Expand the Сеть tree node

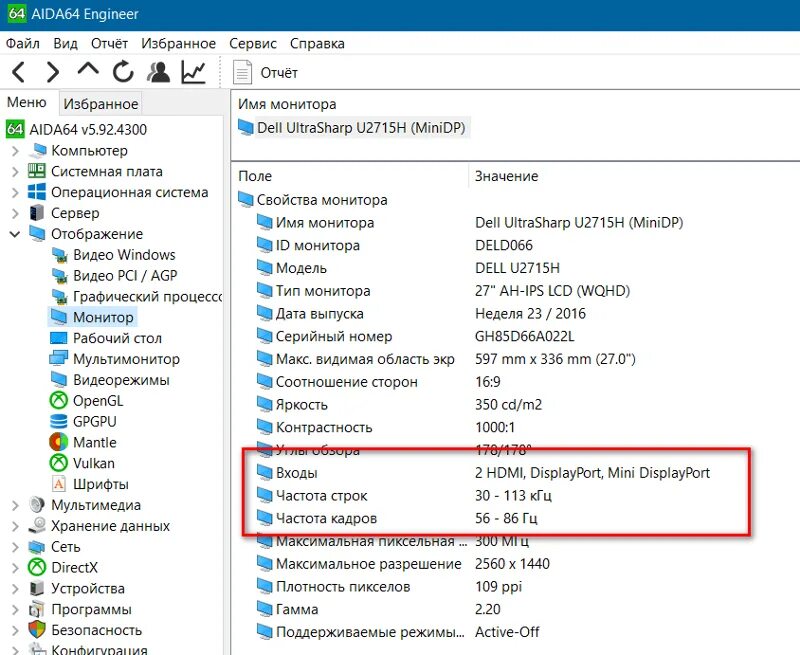(15, 547)
